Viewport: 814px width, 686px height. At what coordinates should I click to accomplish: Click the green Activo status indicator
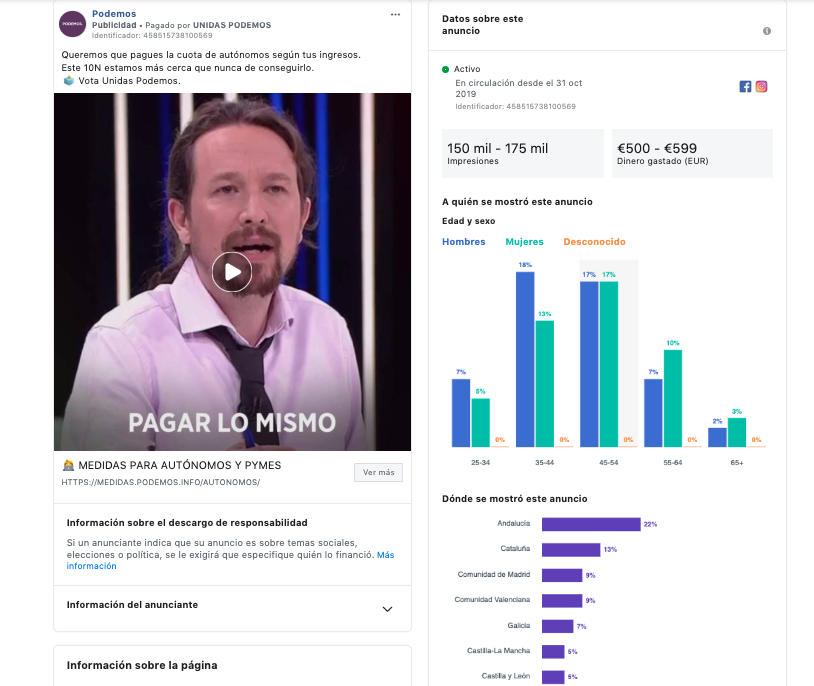(x=445, y=69)
